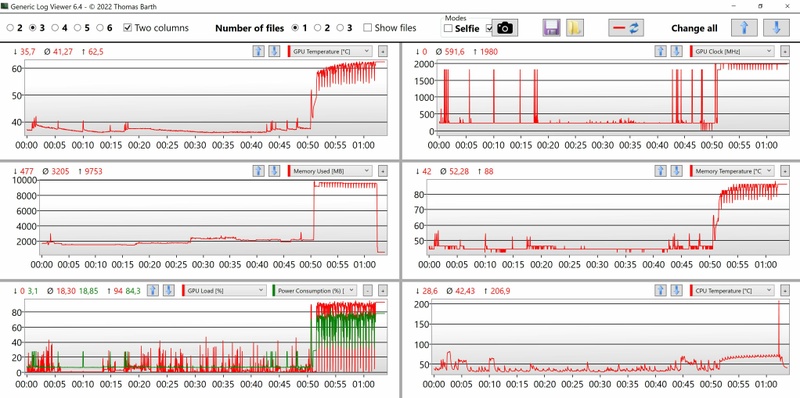This screenshot has width=800, height=398.
Task: Click the purple floppy disk save icon
Action: point(552,28)
